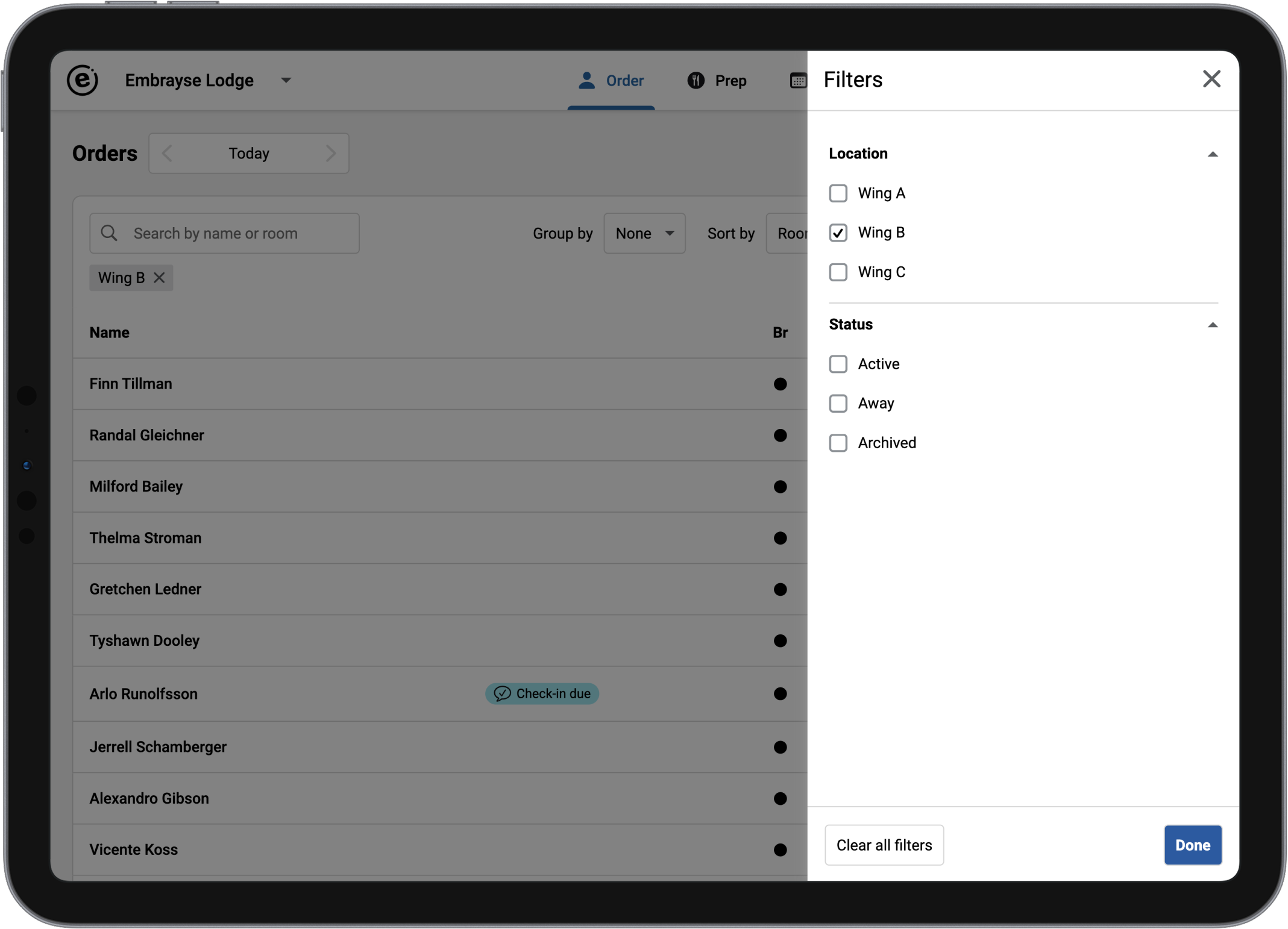
Task: Click the Embrayse logo icon
Action: point(83,80)
